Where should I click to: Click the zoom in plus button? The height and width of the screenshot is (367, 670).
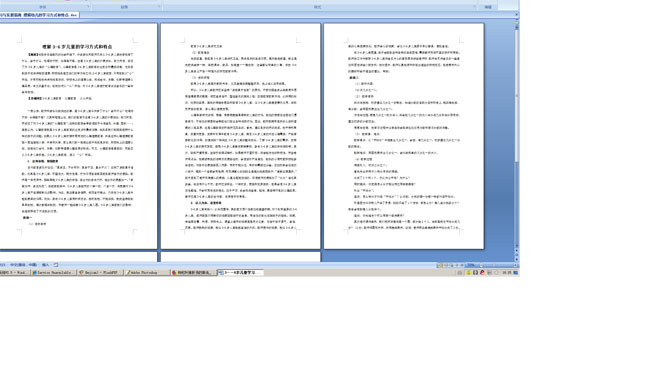[515, 265]
